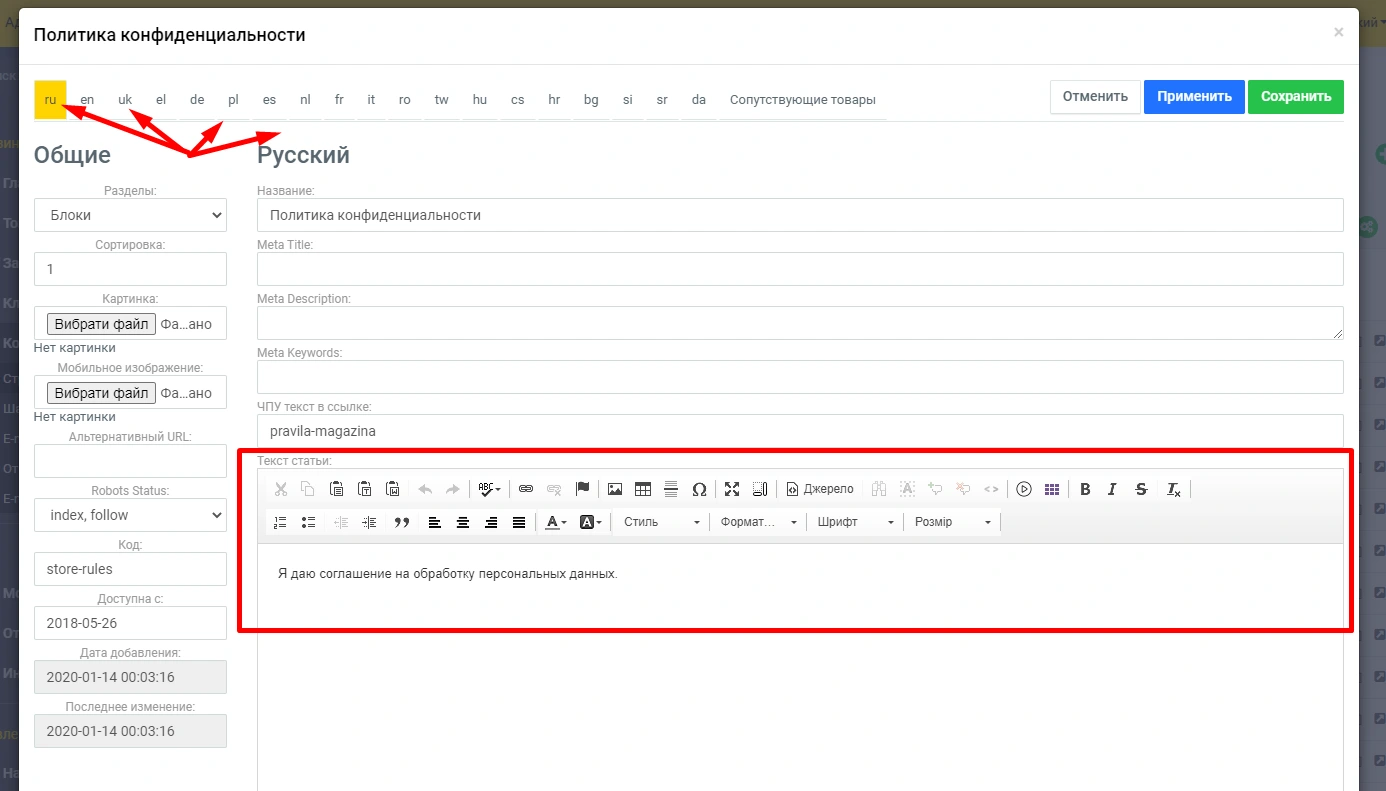Toggle strikethrough formatting
The width and height of the screenshot is (1386, 791).
click(x=1141, y=489)
